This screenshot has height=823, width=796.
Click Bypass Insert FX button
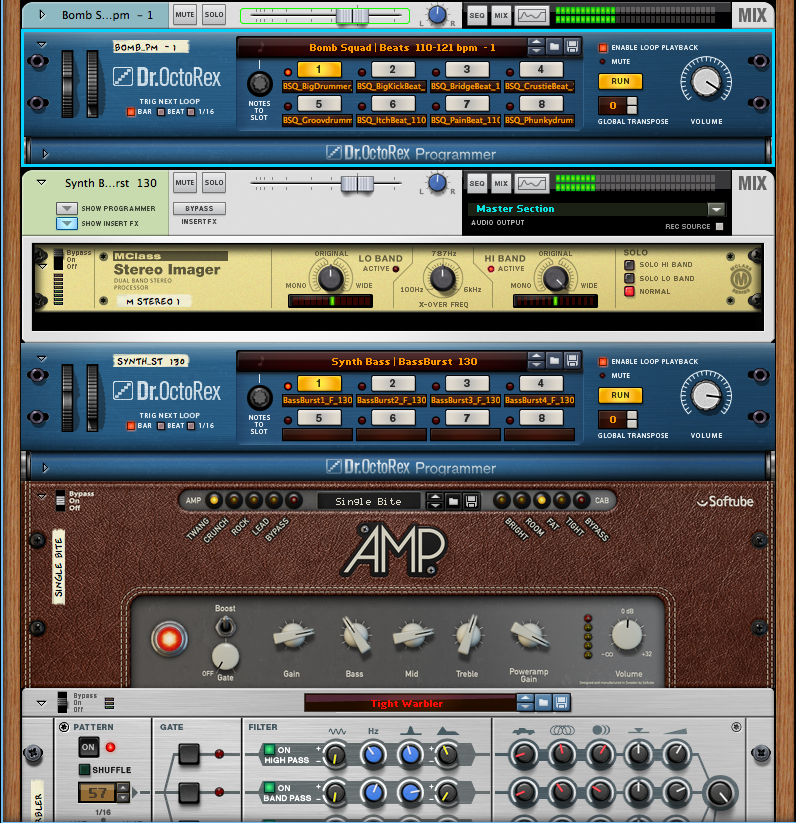[199, 209]
